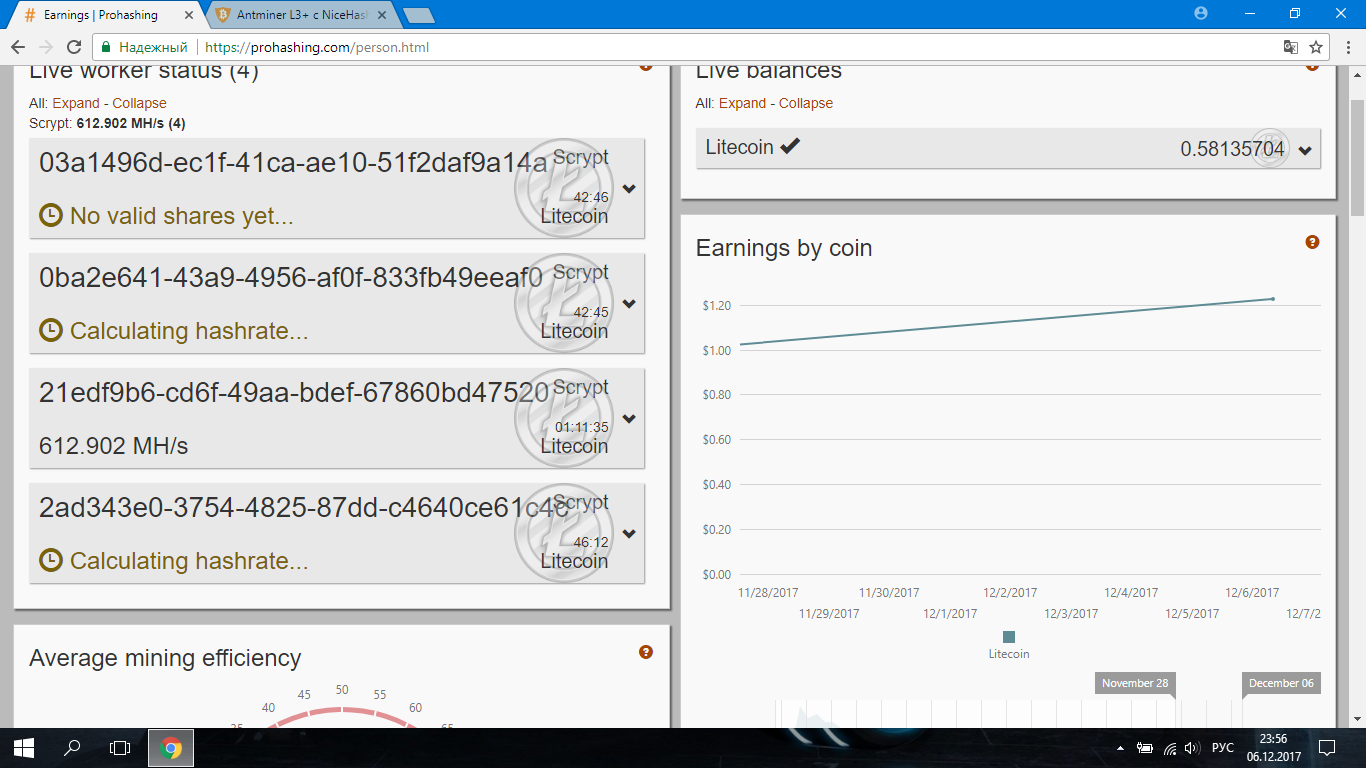1366x768 pixels.
Task: Open help icon for Earnings by coin
Action: (x=1312, y=242)
